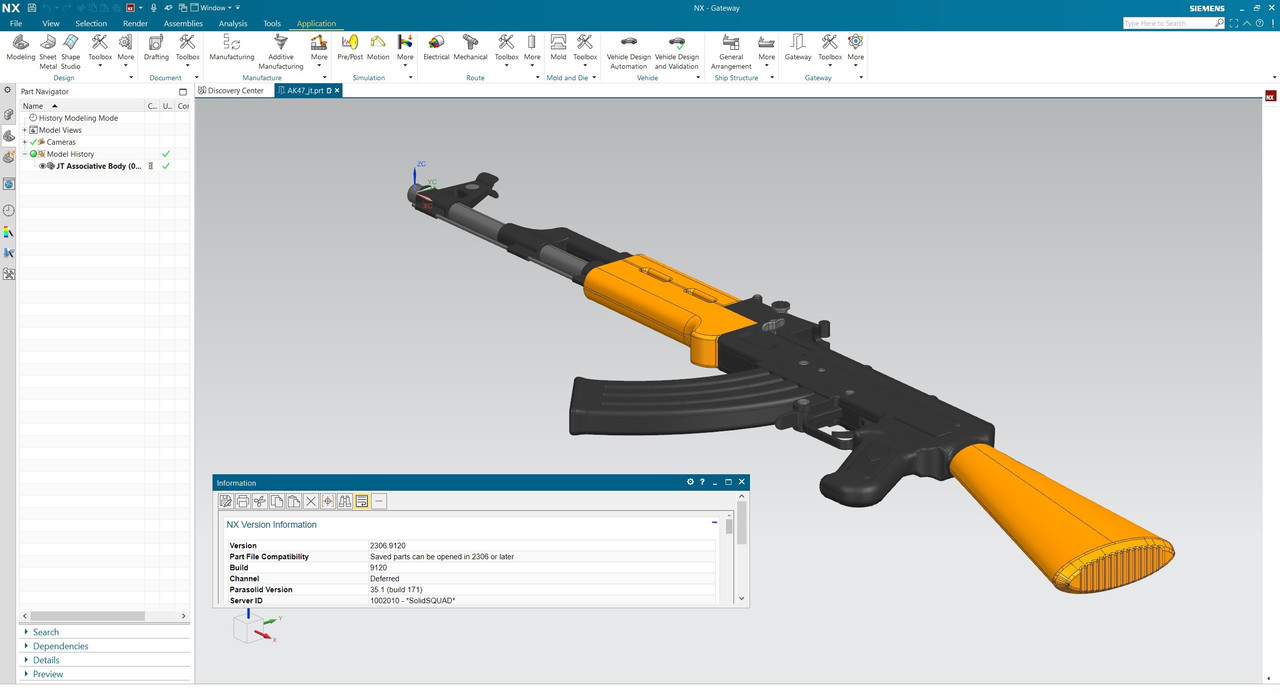1280x695 pixels.
Task: Open Vehicle Design Automation
Action: (629, 51)
